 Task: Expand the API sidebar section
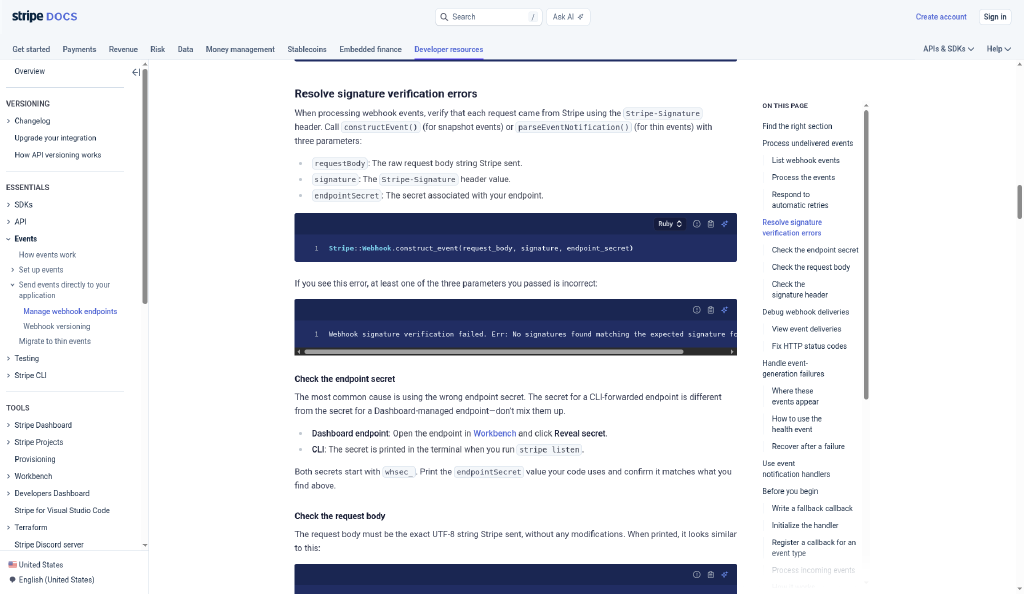point(8,222)
